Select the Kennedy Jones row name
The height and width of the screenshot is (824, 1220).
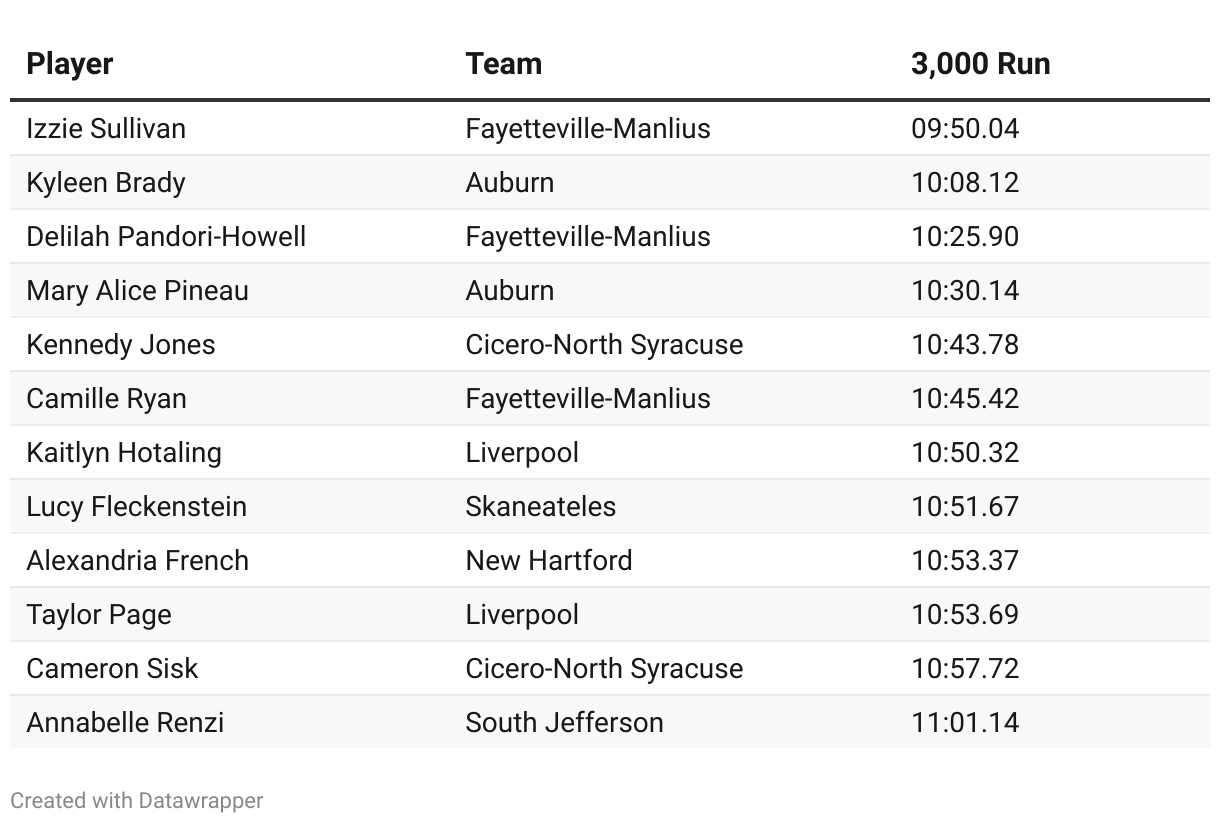[x=121, y=345]
